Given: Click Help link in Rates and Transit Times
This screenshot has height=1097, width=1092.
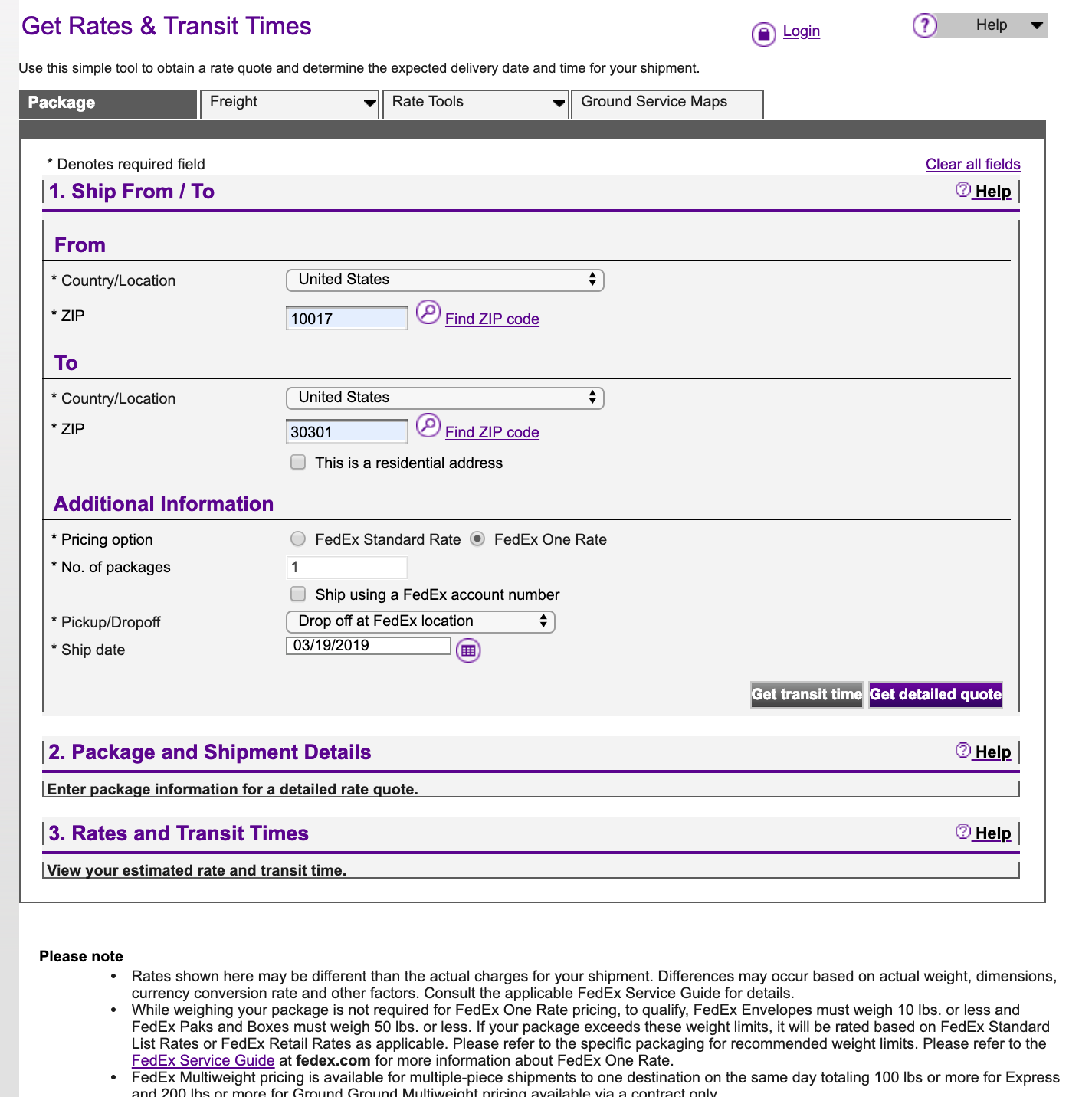Looking at the screenshot, I should click(993, 833).
